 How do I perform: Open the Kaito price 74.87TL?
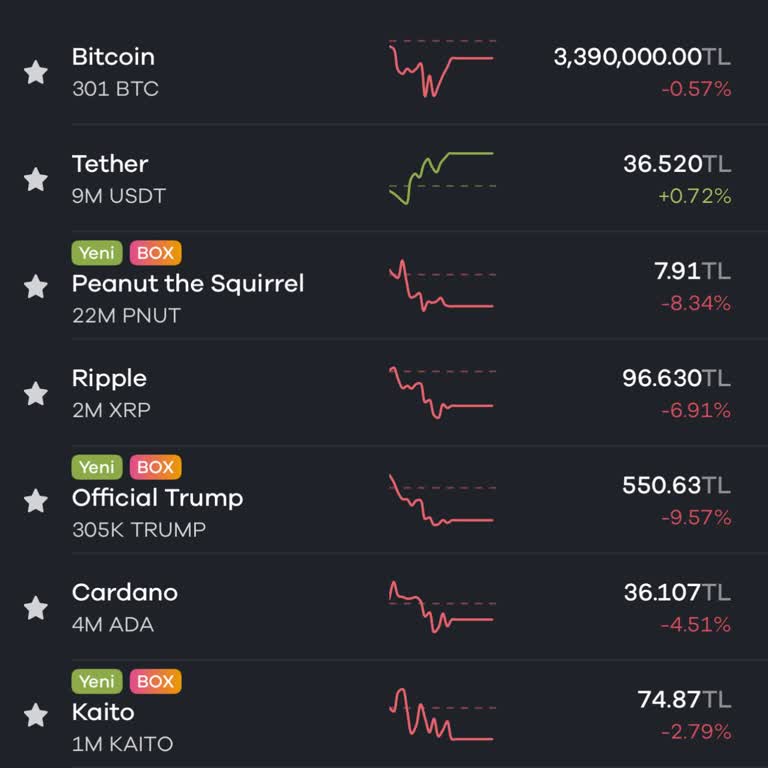[684, 699]
